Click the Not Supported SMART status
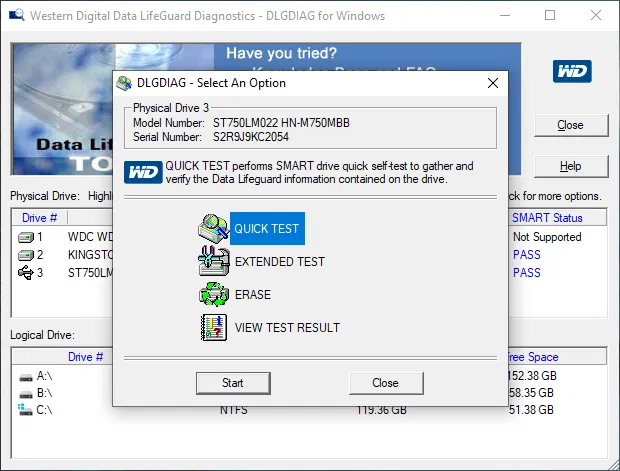The image size is (620, 471). 547,237
